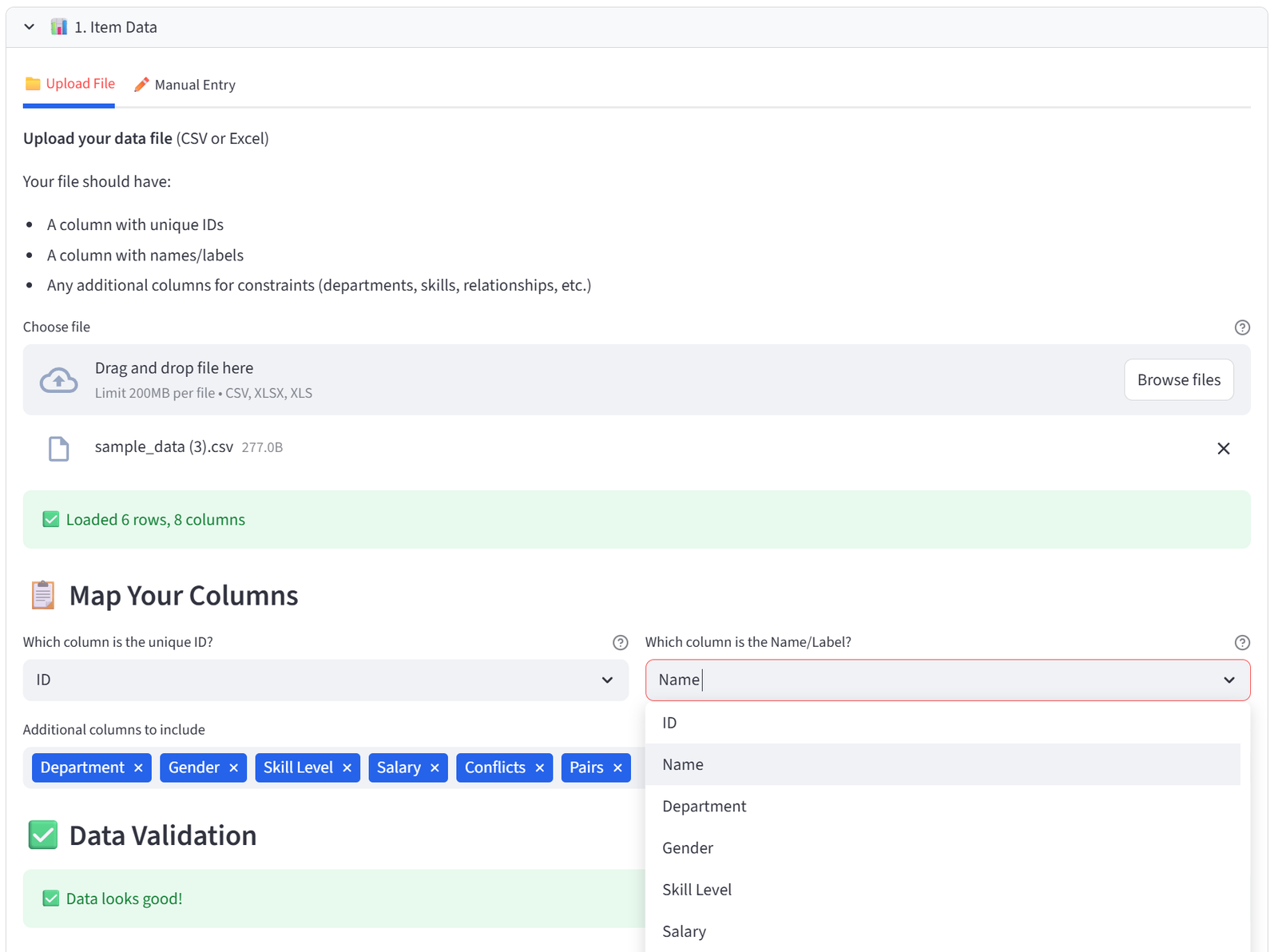Remove the Gender tag
The height and width of the screenshot is (952, 1278).
click(x=233, y=768)
